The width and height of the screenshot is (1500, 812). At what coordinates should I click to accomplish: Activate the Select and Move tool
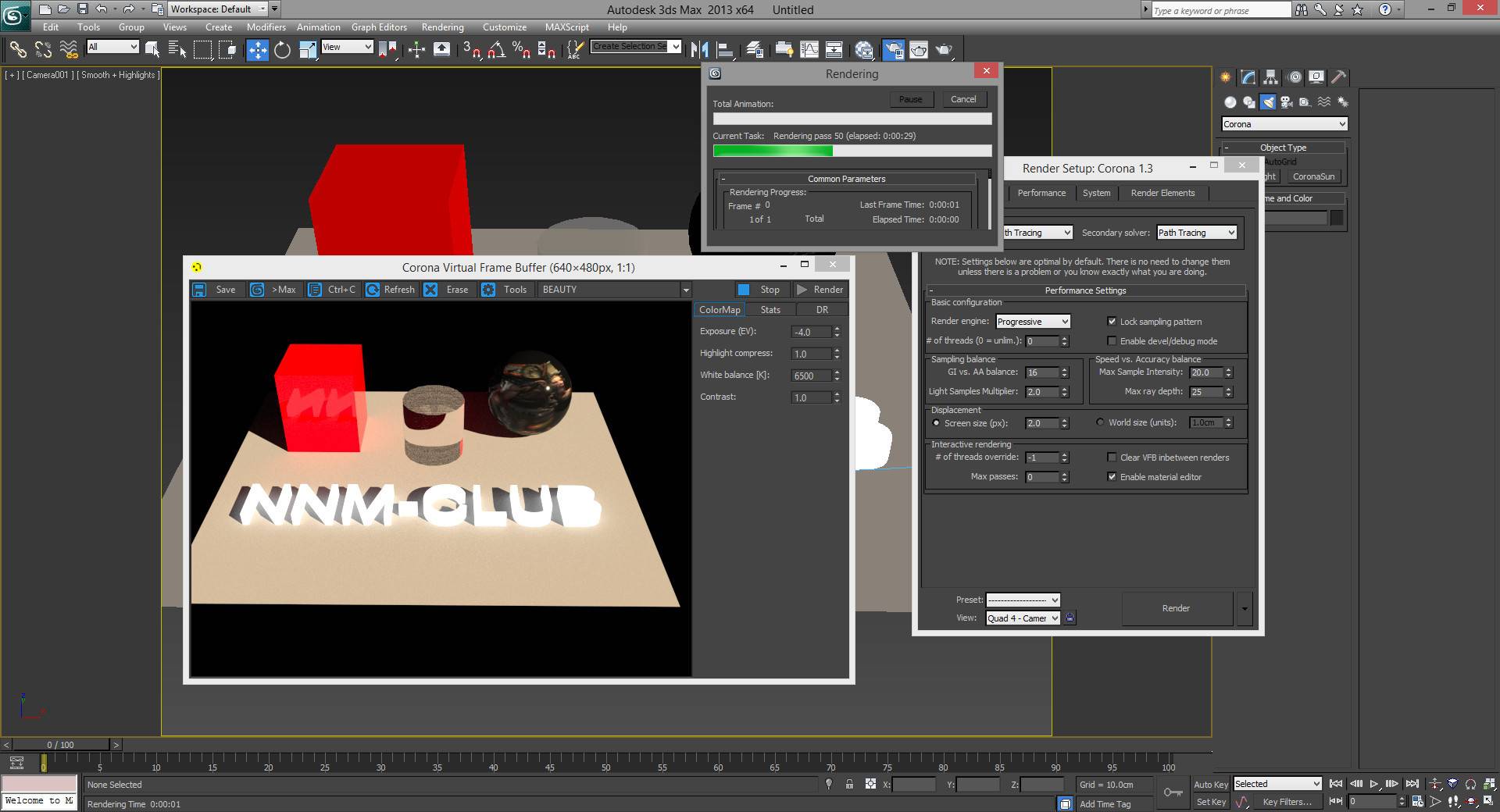257,50
